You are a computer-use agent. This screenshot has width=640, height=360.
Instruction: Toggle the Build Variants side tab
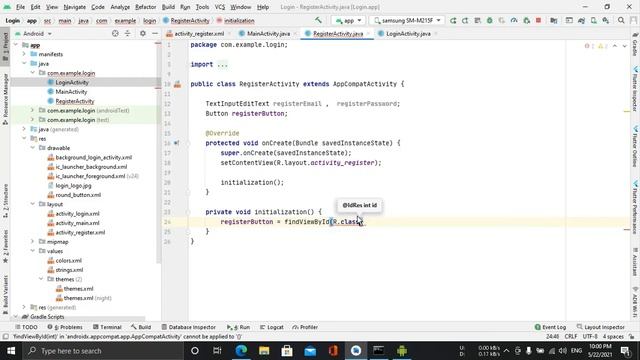click(x=5, y=294)
